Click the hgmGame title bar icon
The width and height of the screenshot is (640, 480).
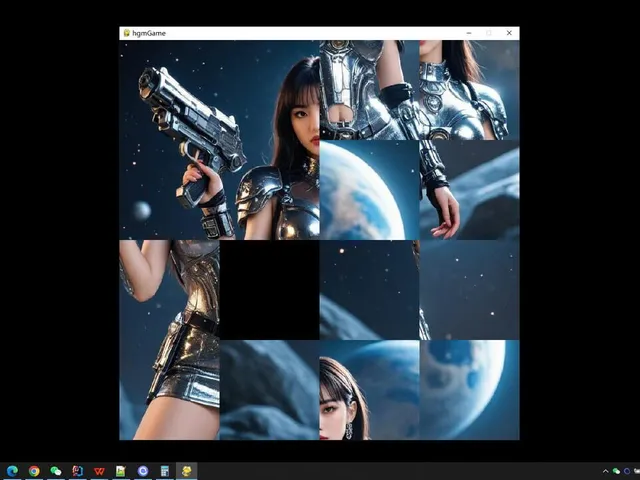click(127, 33)
